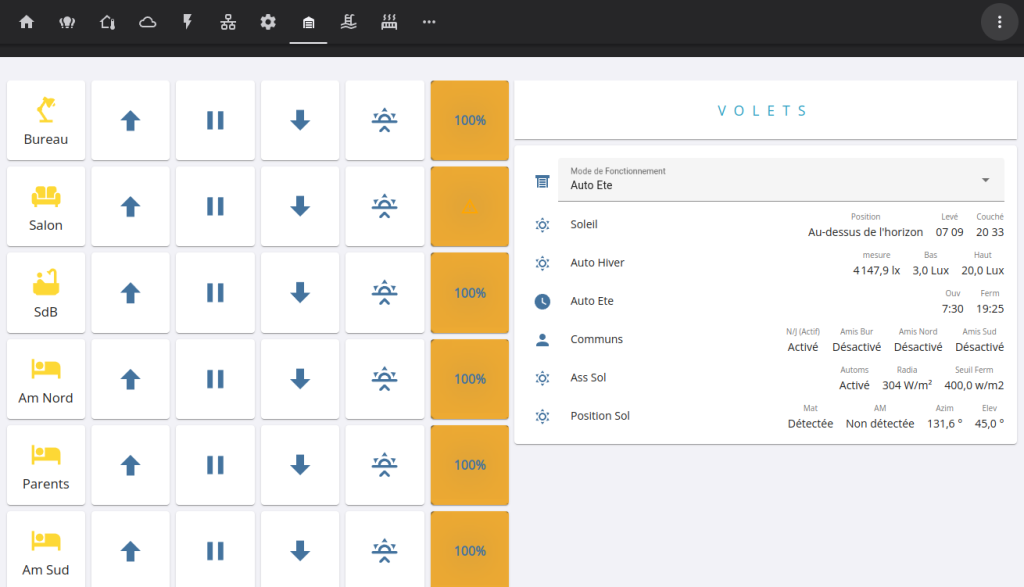
Task: Open the swimming pool tab
Action: (x=349, y=22)
